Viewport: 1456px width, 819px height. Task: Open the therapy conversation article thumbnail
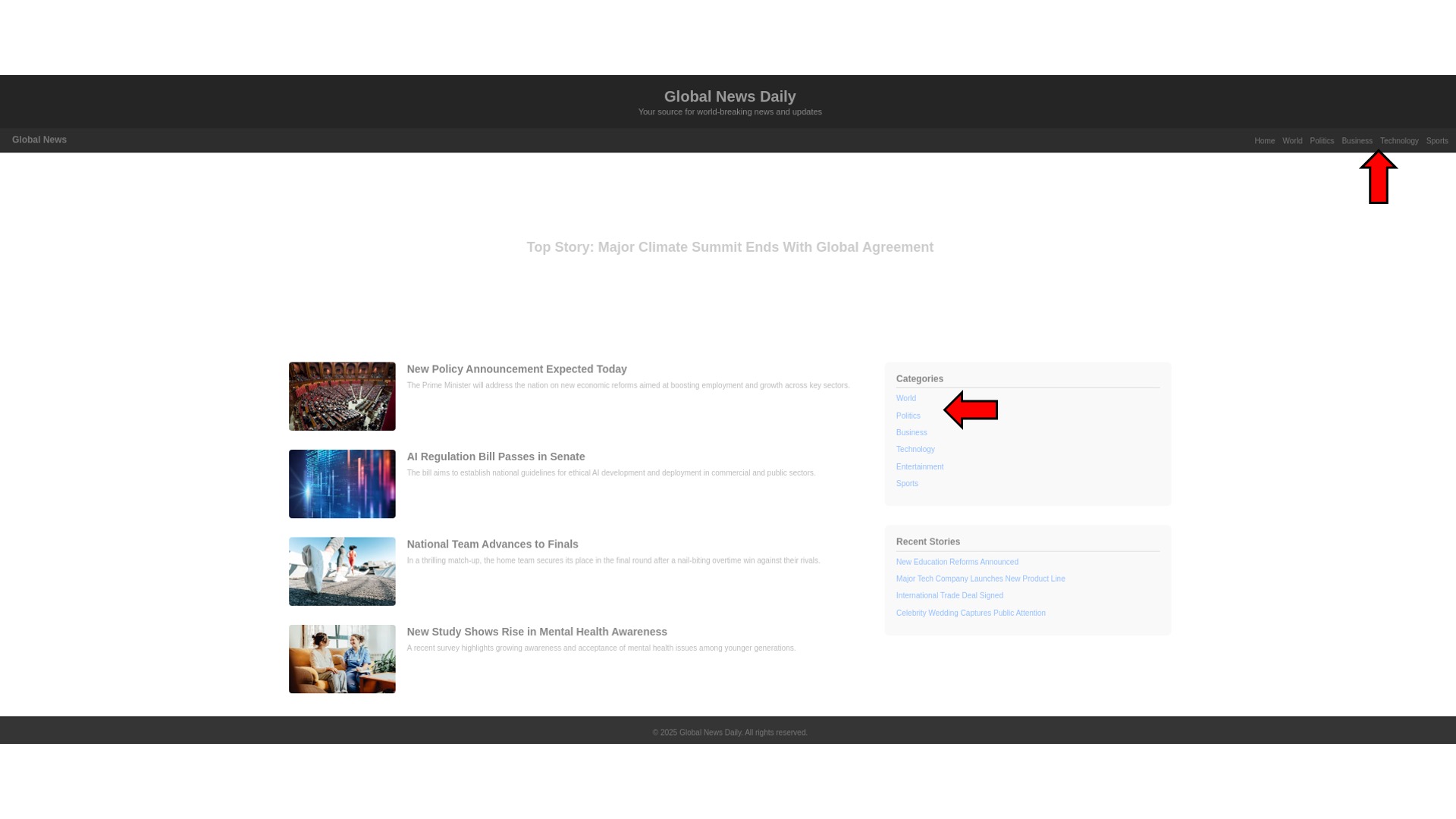point(342,659)
